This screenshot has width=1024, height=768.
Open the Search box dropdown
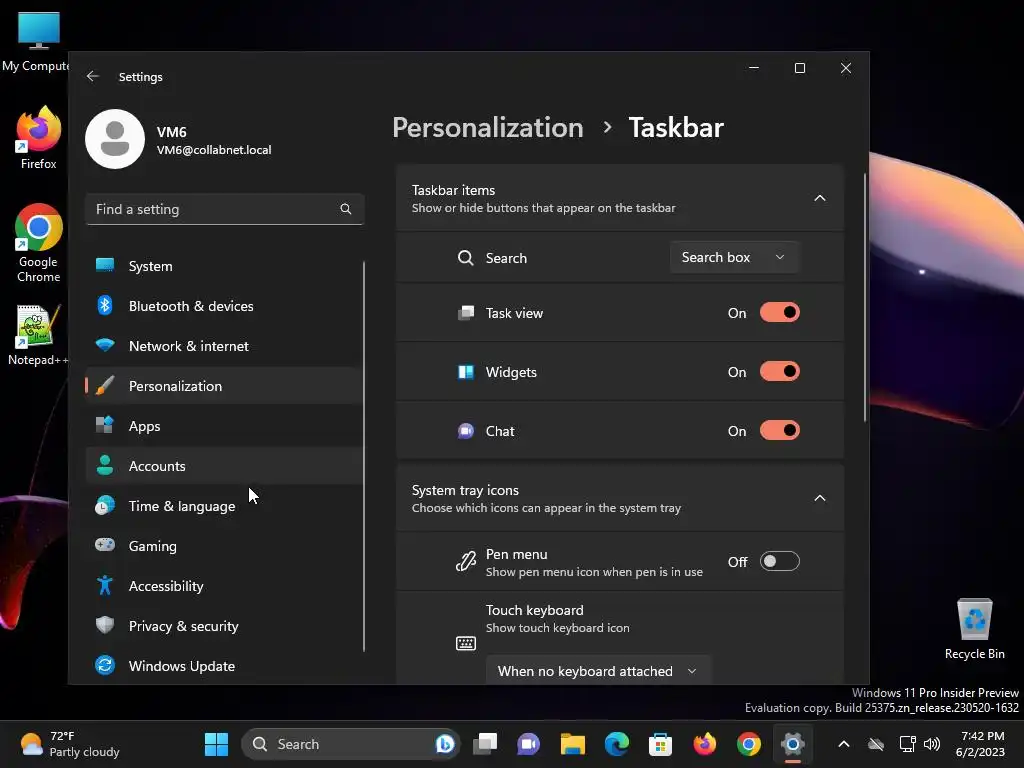734,257
